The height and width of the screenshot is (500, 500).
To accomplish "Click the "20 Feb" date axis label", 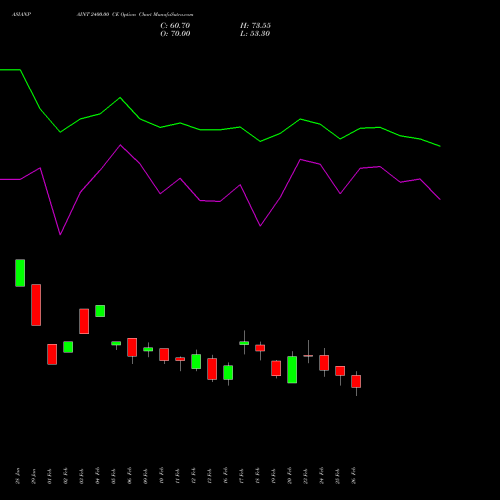I will pos(290,476).
